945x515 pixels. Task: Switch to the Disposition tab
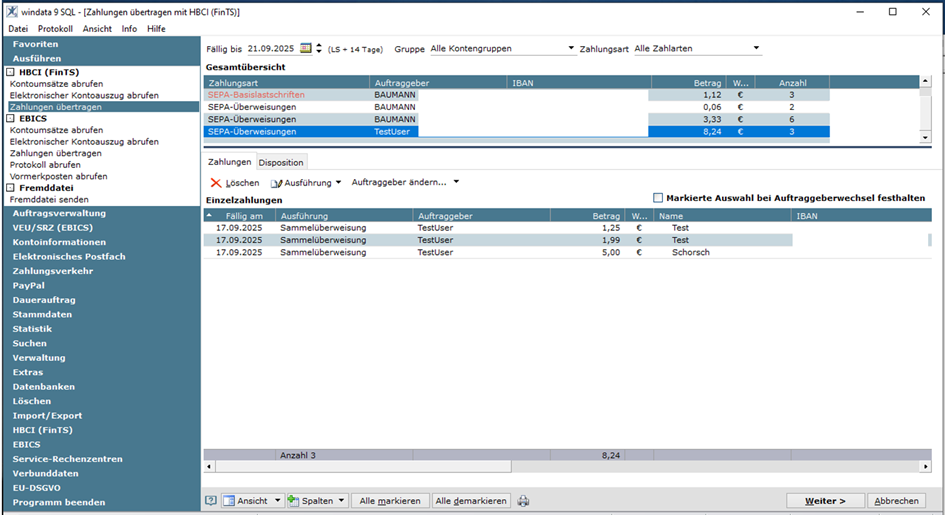281,162
